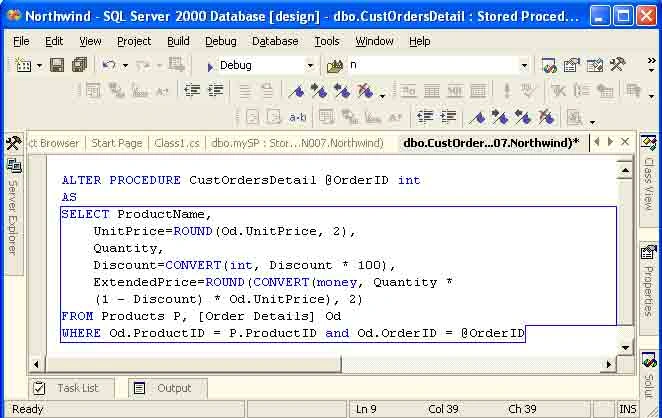The width and height of the screenshot is (662, 418).
Task: Switch to the Start Page tab
Action: pos(117,144)
